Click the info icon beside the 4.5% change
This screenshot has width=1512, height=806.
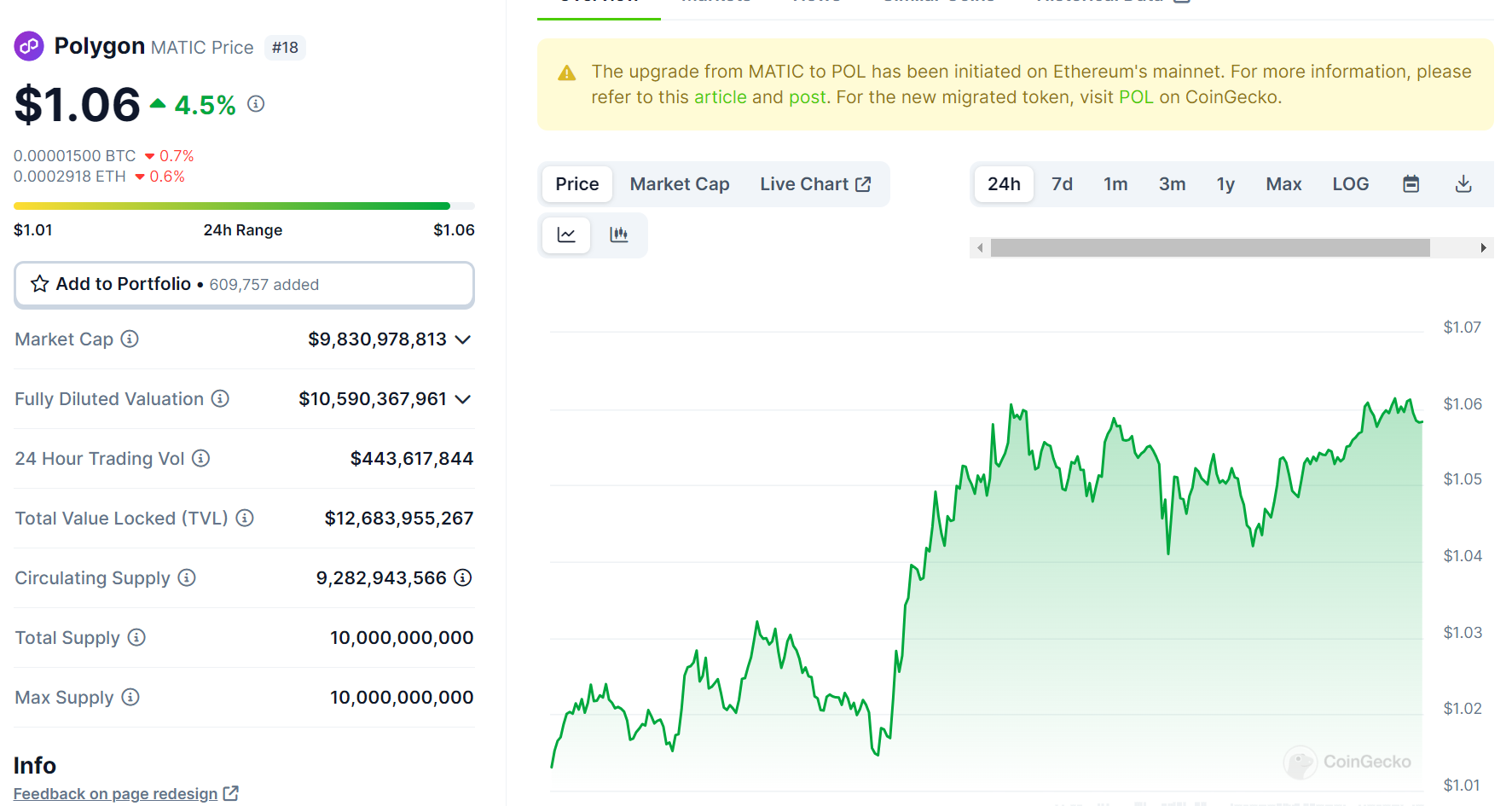point(256,104)
